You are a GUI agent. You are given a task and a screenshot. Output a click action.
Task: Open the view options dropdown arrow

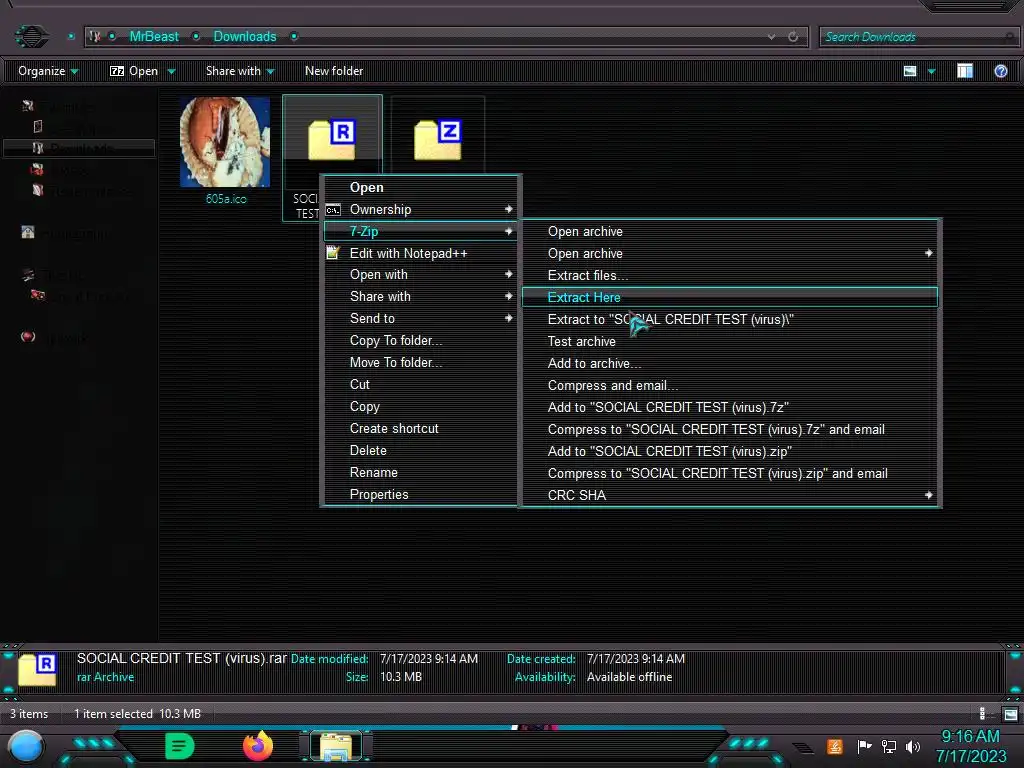tap(931, 71)
